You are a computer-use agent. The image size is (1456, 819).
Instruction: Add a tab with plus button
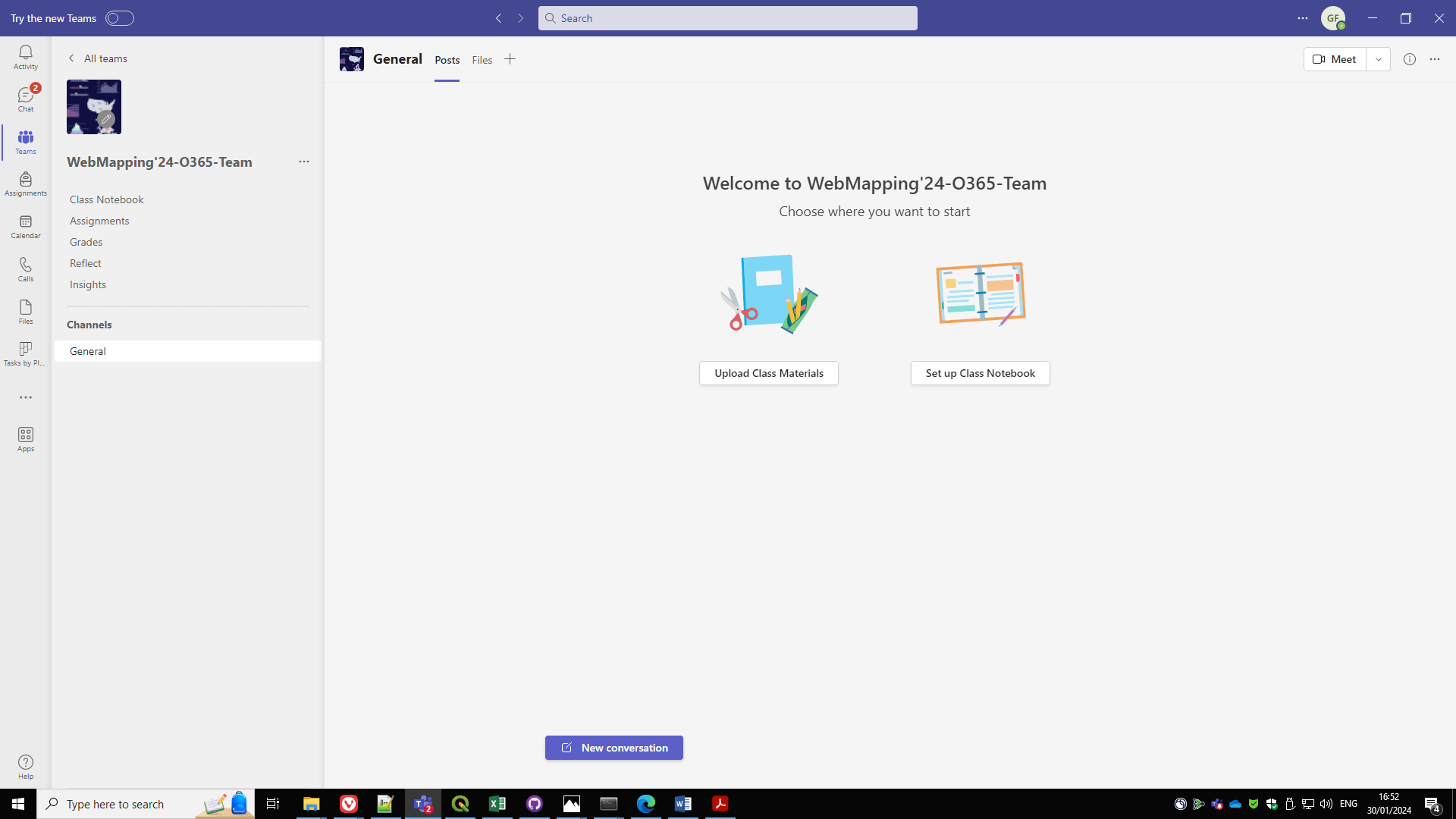coord(510,59)
